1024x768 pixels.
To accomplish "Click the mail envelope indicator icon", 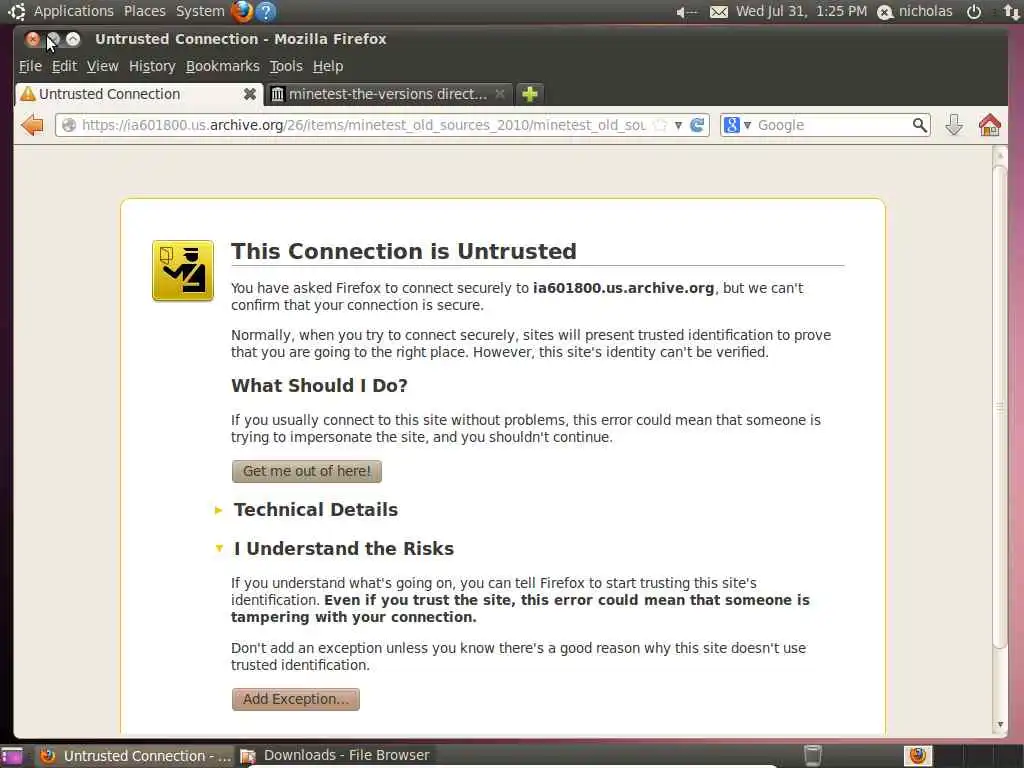I will click(x=718, y=12).
